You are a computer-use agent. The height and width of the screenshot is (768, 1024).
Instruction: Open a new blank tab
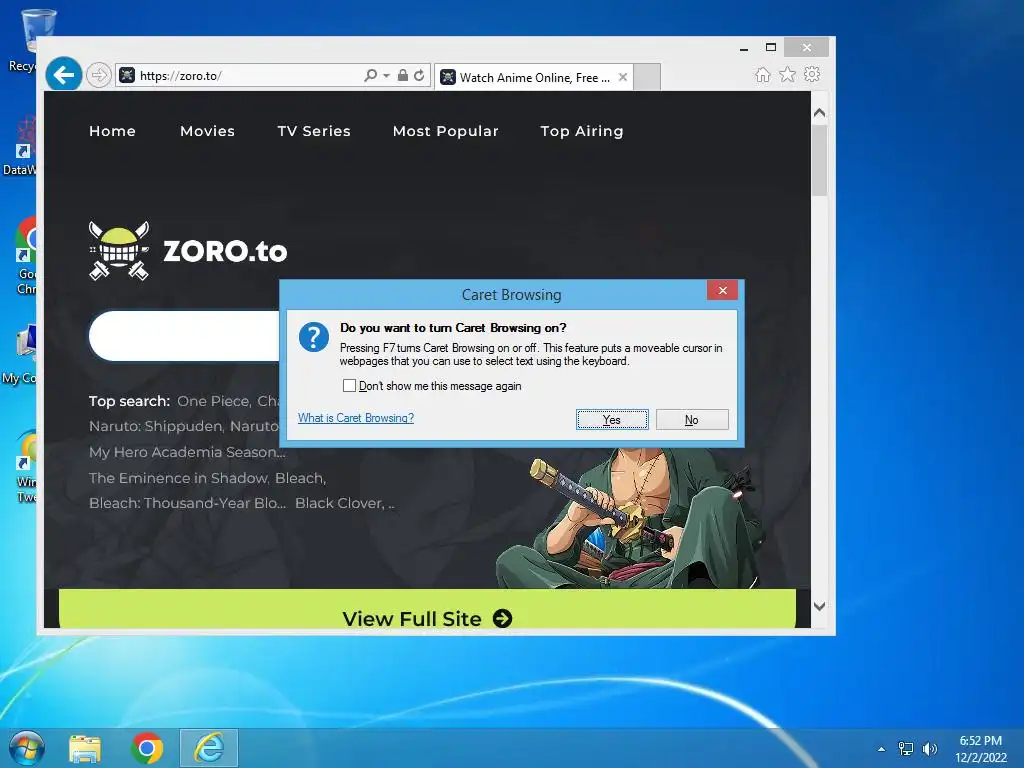point(647,77)
